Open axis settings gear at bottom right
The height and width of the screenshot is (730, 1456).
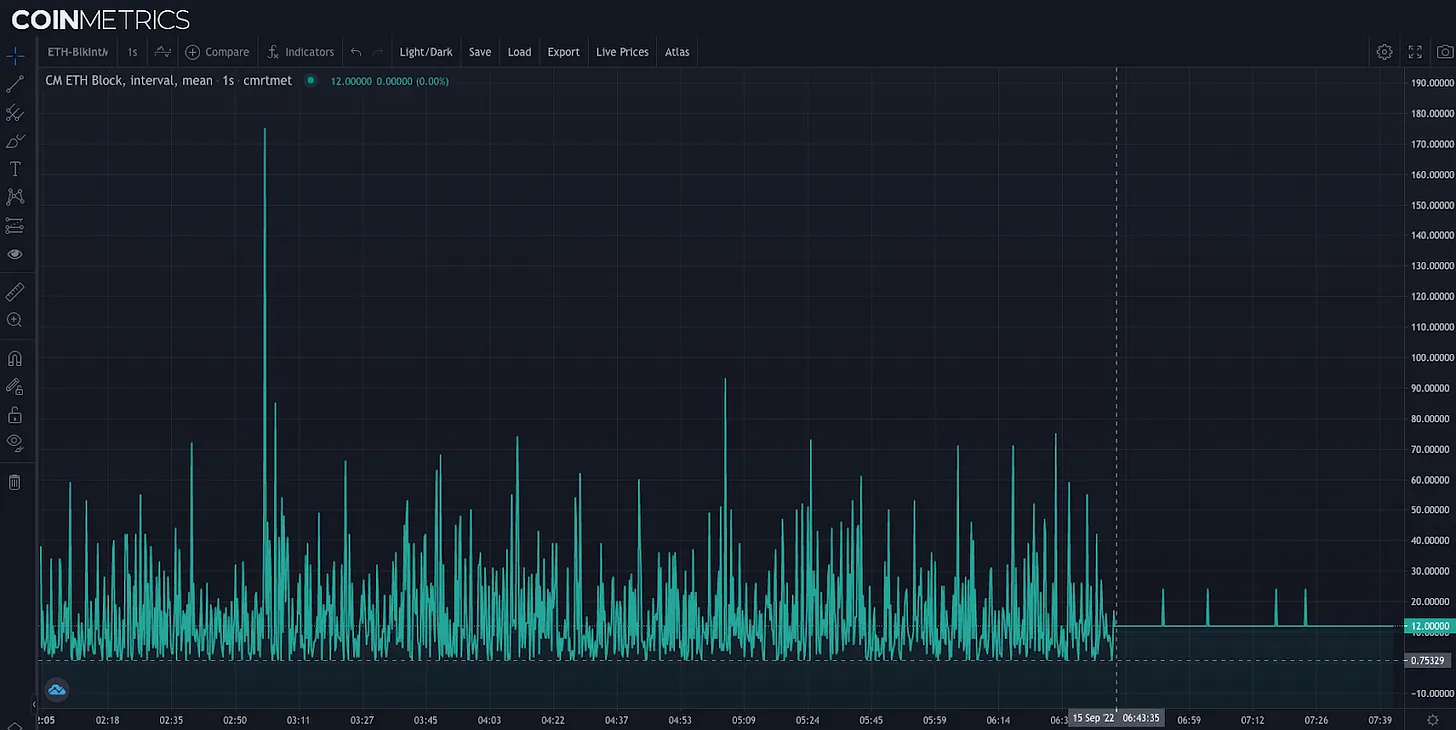[1432, 720]
